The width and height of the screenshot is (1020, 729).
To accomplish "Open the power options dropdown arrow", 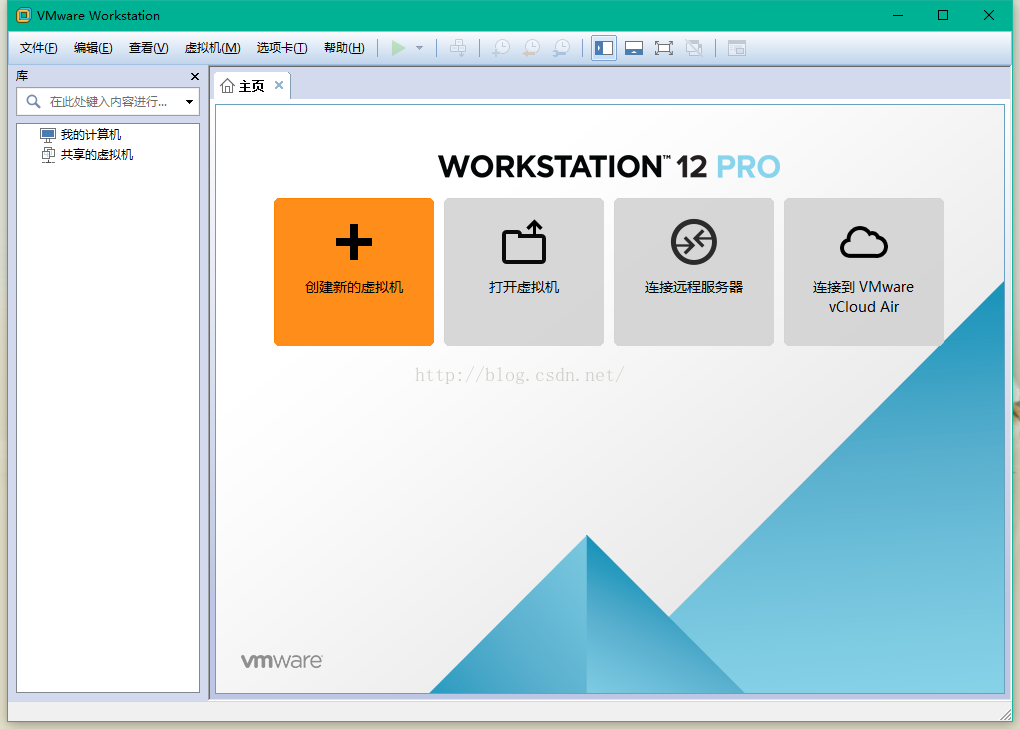I will tap(420, 48).
